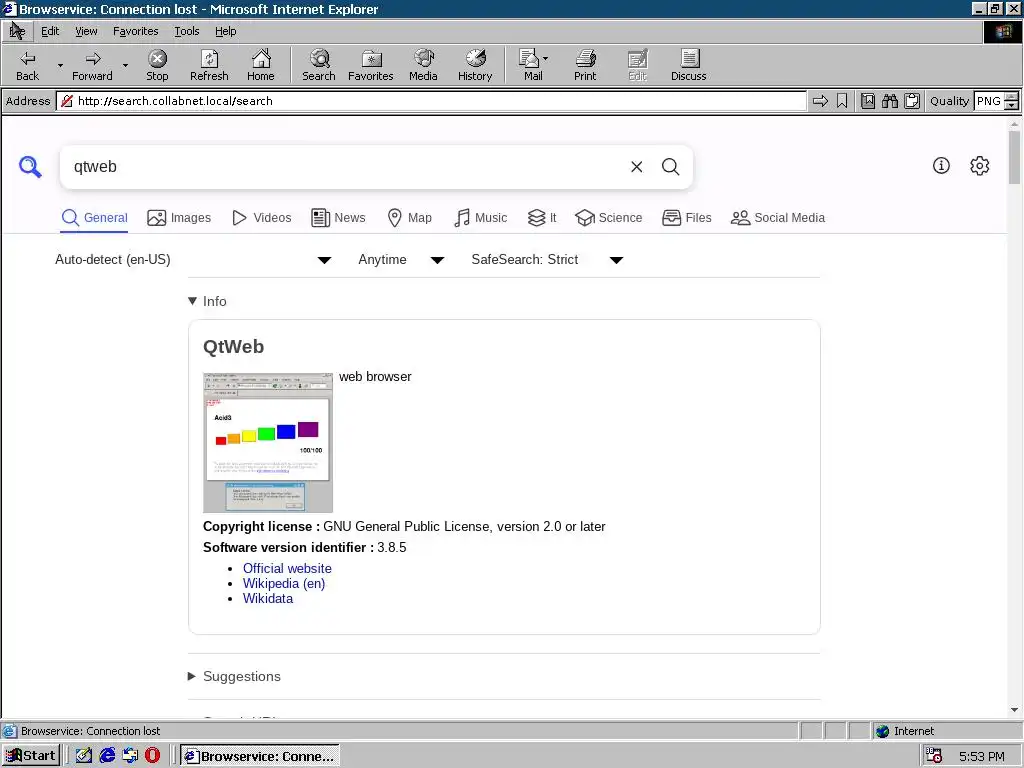Open the Wikipedia (en) link
The image size is (1024, 768).
tap(284, 583)
